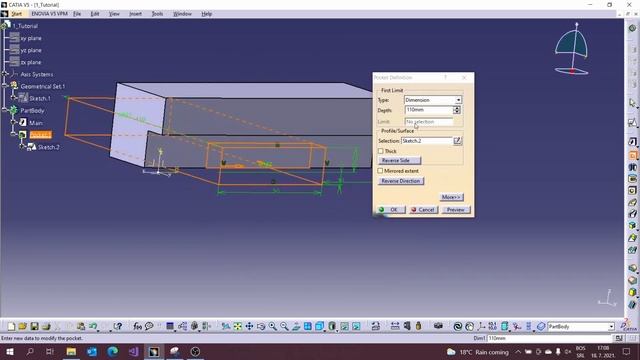Open the Window menu
This screenshot has width=640, height=360.
tap(182, 14)
